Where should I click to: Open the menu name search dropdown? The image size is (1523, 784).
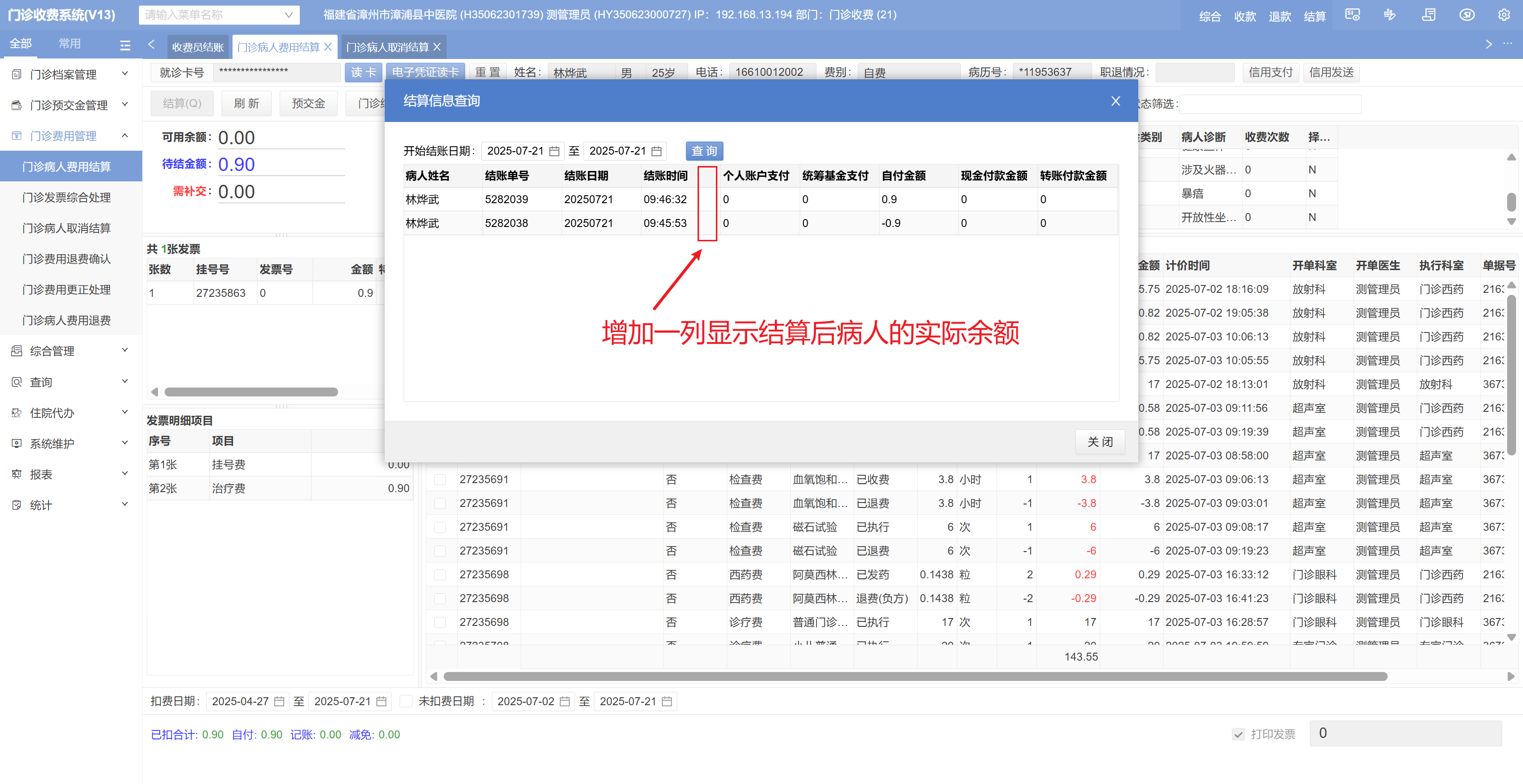point(289,15)
